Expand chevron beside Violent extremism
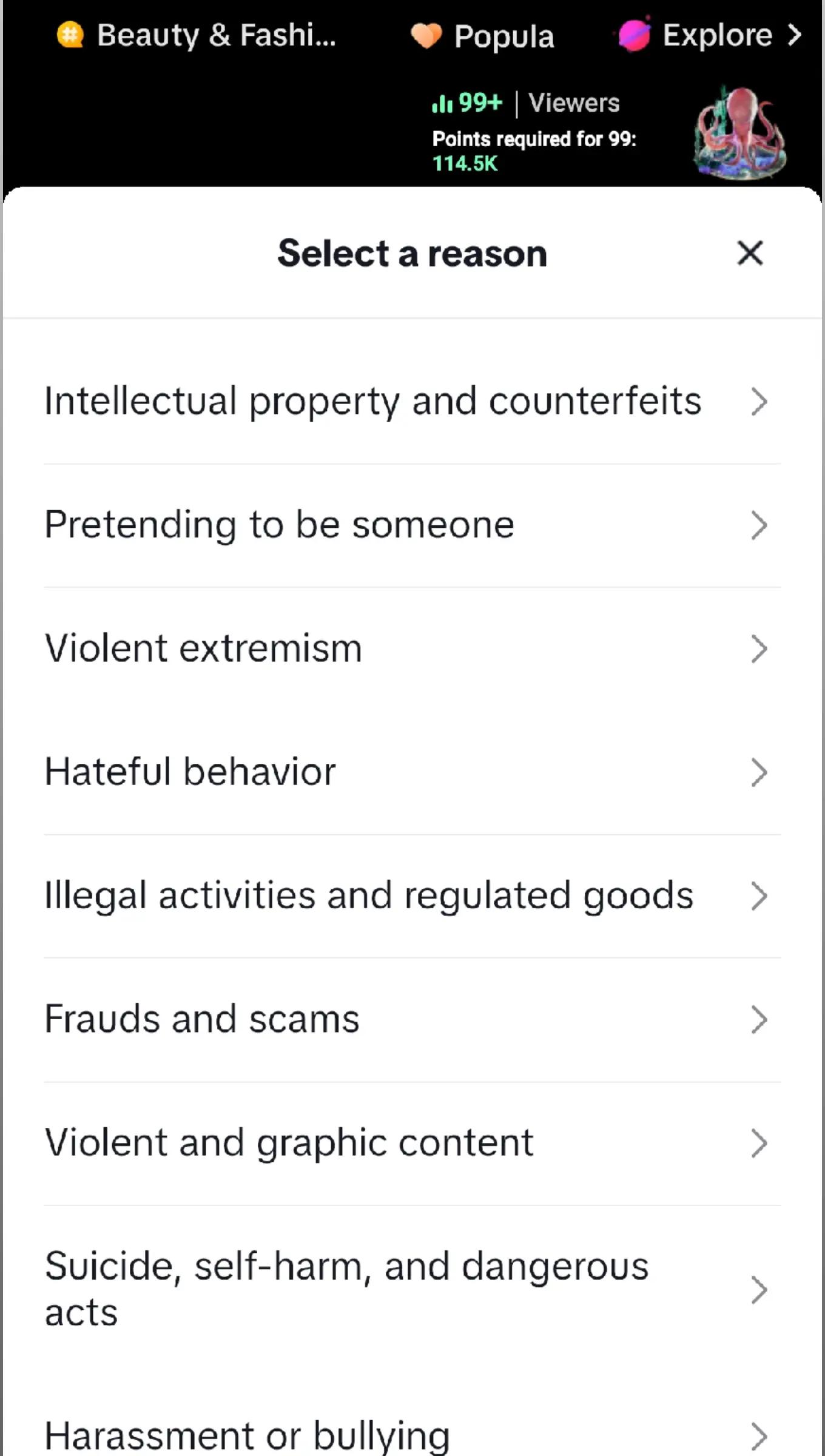 pos(759,649)
